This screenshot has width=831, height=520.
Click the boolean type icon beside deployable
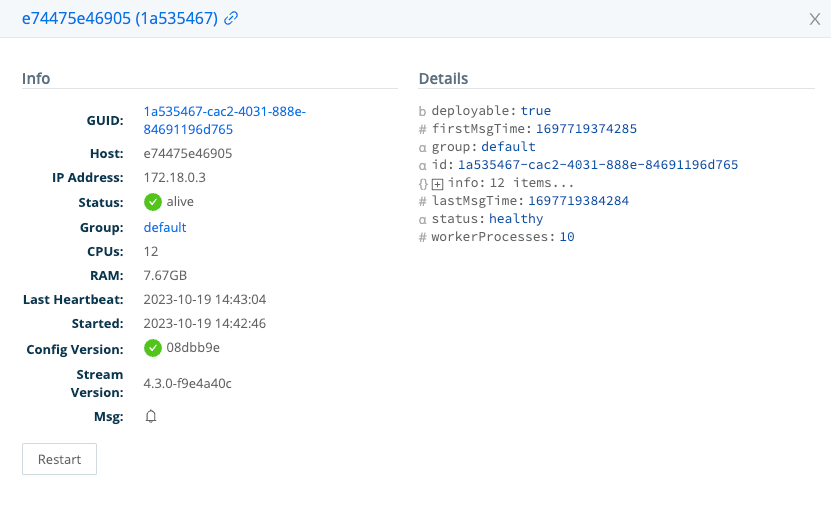tap(422, 111)
